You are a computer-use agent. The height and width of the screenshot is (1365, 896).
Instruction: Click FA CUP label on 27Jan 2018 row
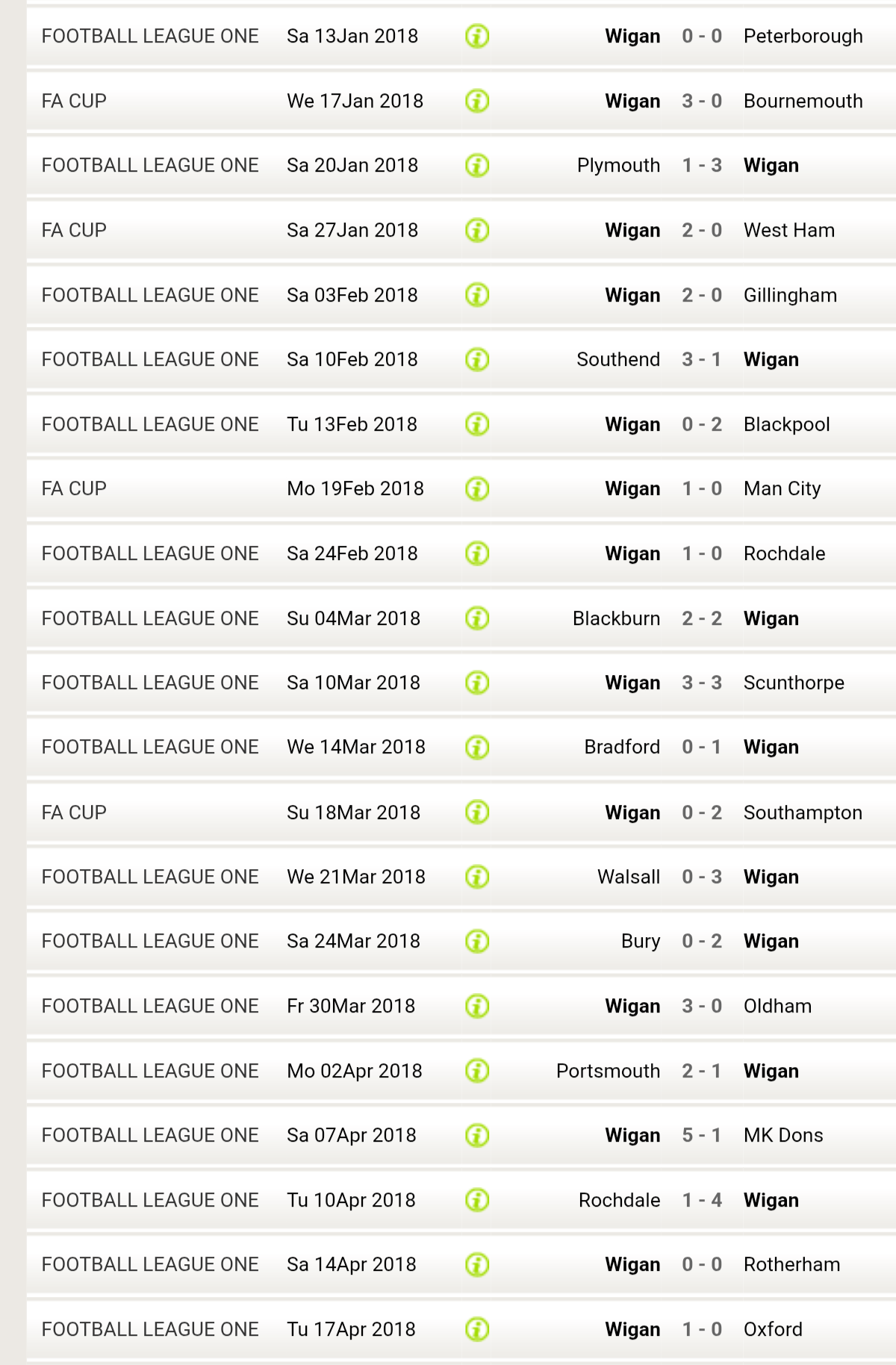(74, 230)
